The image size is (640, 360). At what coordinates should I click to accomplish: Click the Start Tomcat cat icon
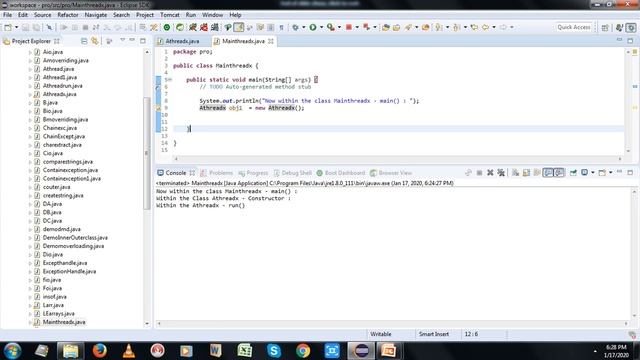point(192,27)
